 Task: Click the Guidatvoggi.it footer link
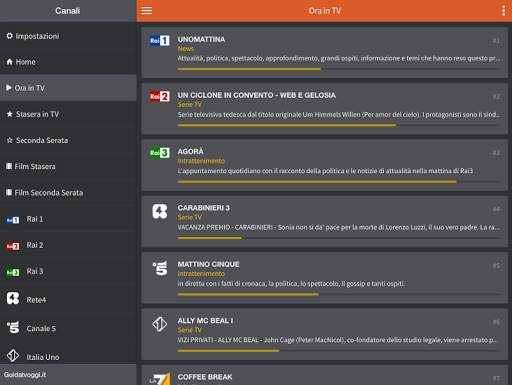click(25, 375)
